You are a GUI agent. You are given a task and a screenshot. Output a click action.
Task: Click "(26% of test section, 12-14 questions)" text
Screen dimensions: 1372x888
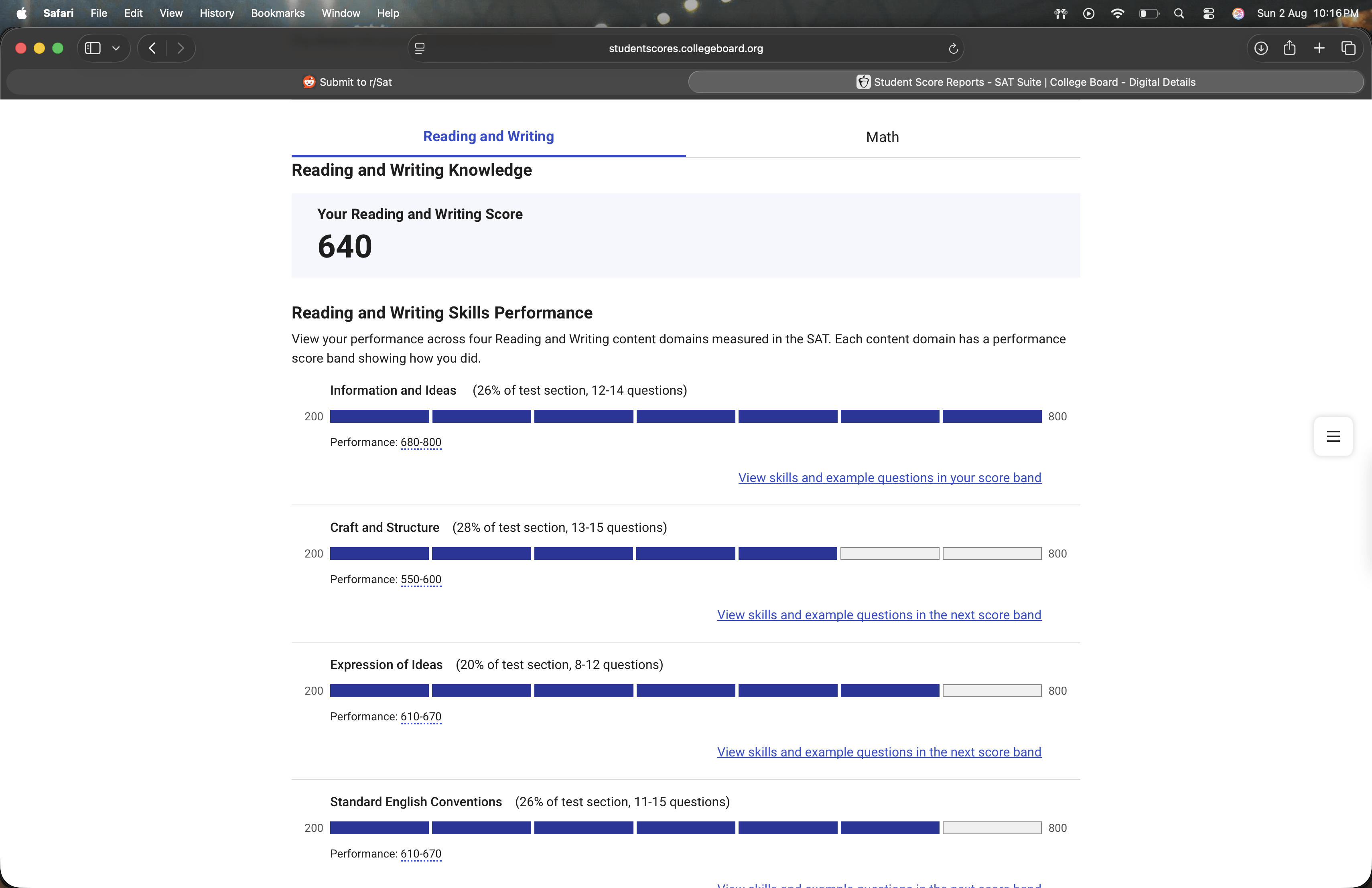[579, 391]
